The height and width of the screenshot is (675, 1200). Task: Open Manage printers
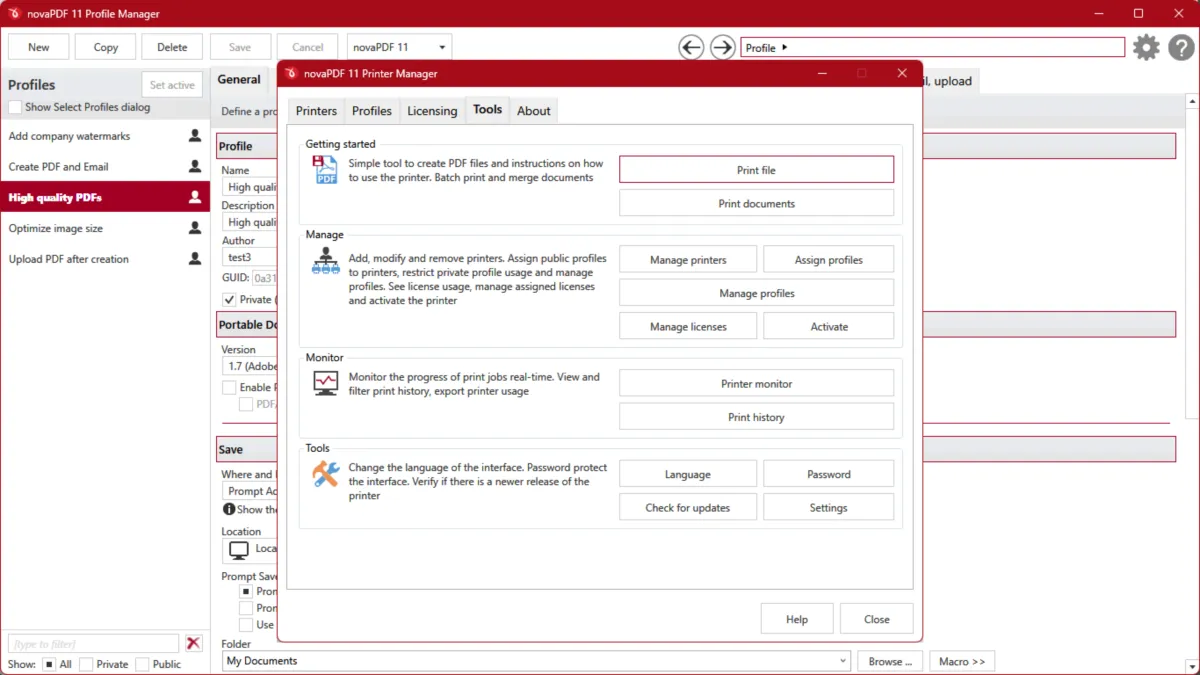(x=688, y=260)
